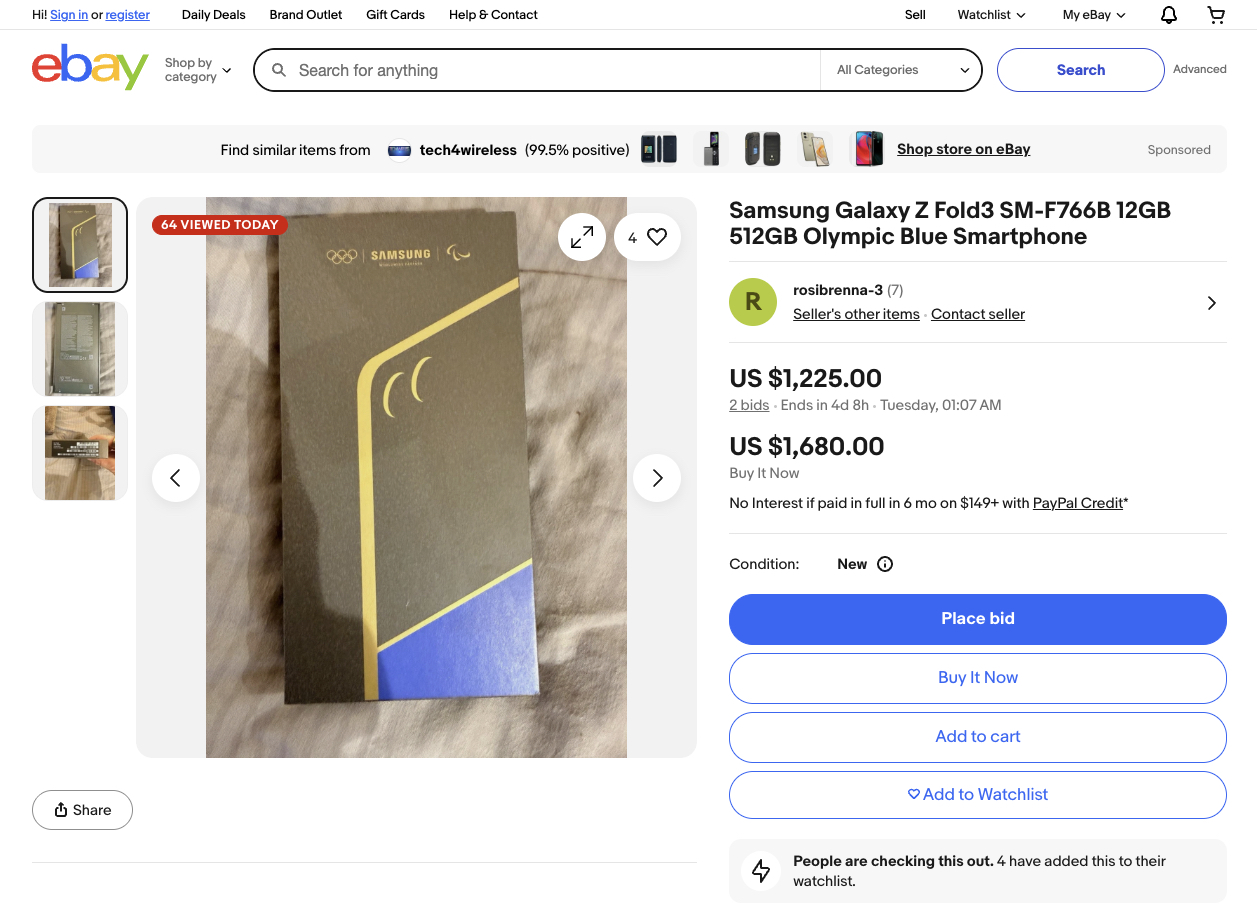Click the Place bid button
Viewport: 1257px width, 915px height.
(x=977, y=619)
